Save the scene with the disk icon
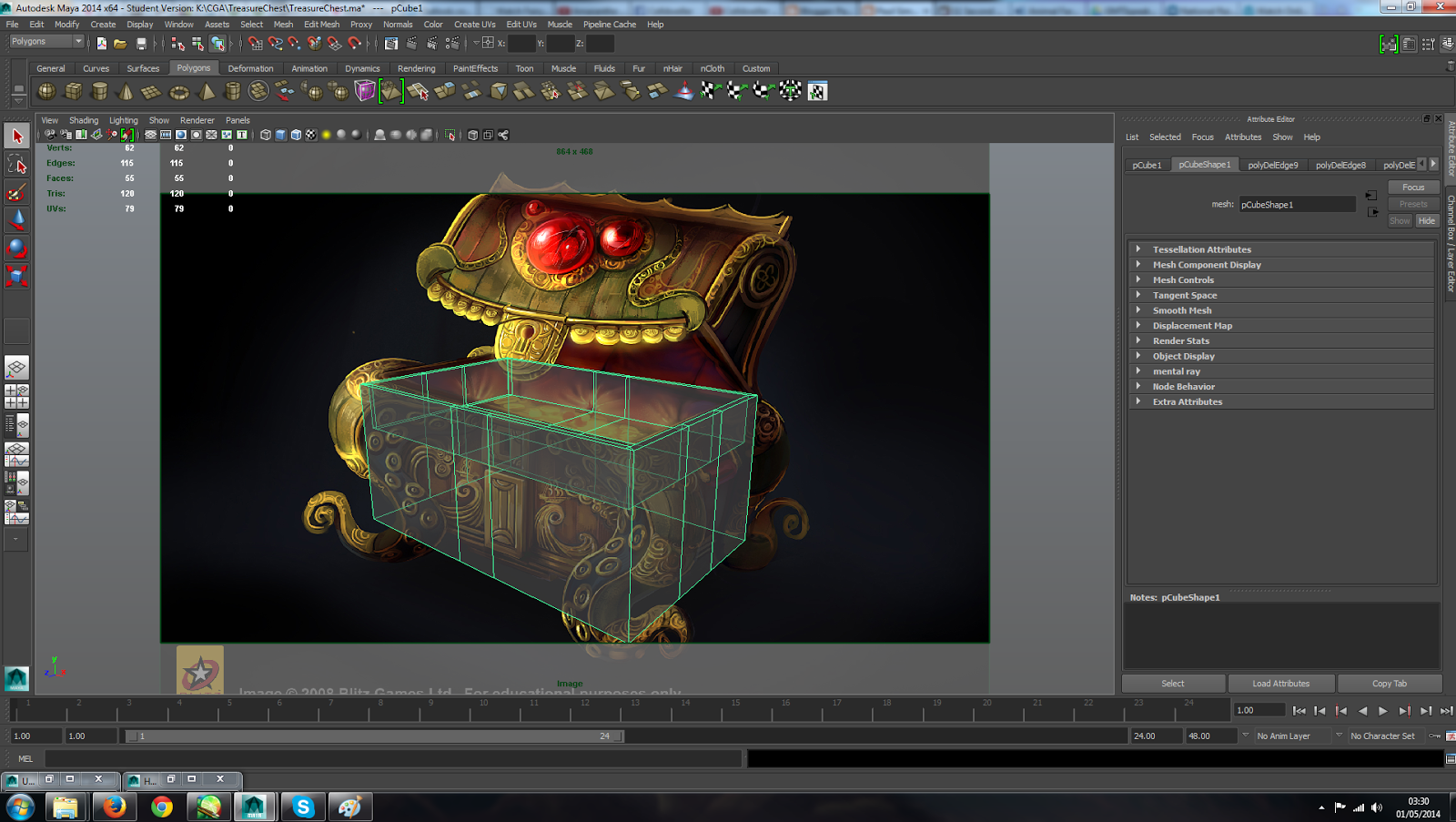The width and height of the screenshot is (1456, 822). tap(141, 43)
